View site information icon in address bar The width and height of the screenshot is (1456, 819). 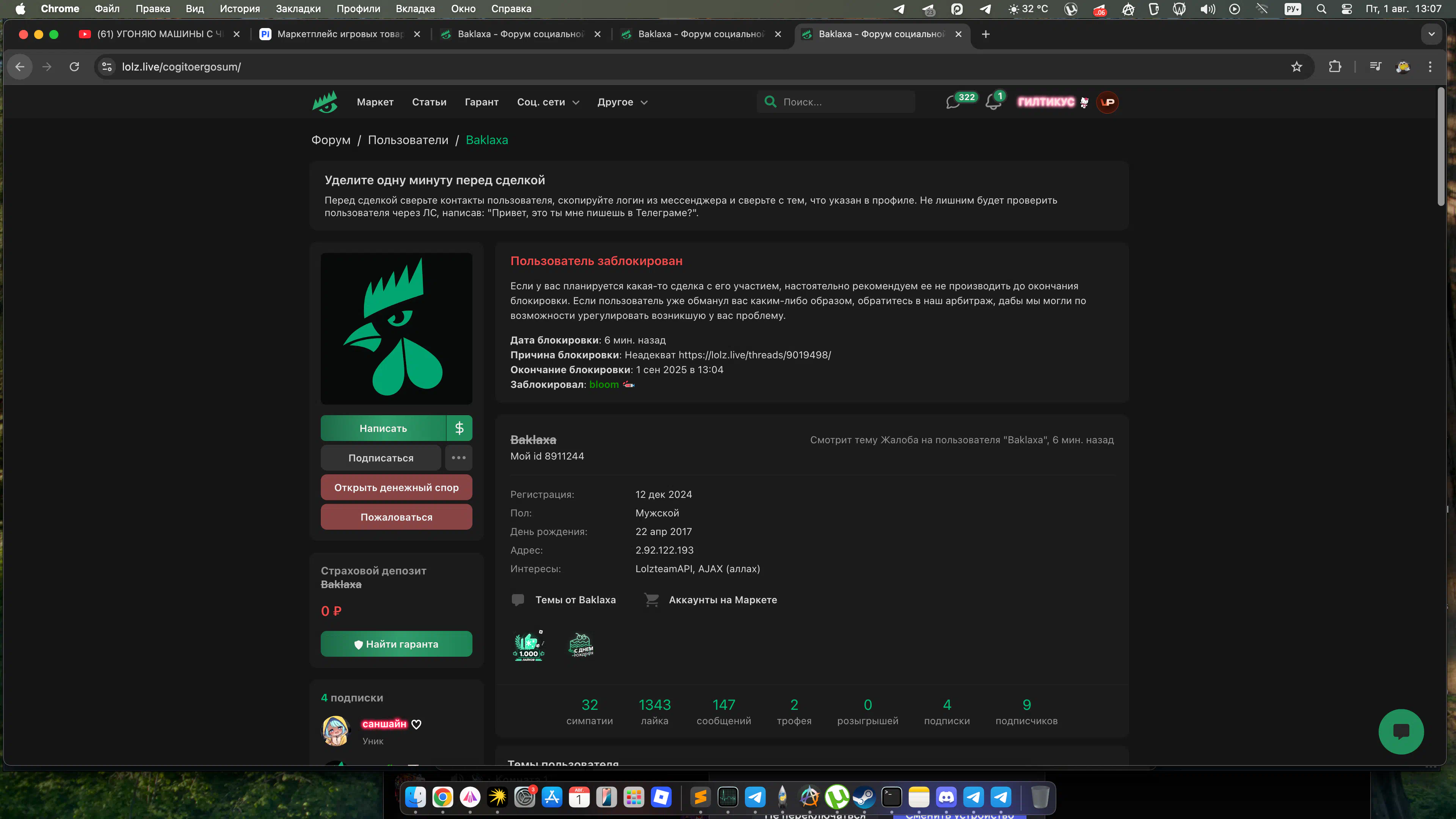[107, 67]
